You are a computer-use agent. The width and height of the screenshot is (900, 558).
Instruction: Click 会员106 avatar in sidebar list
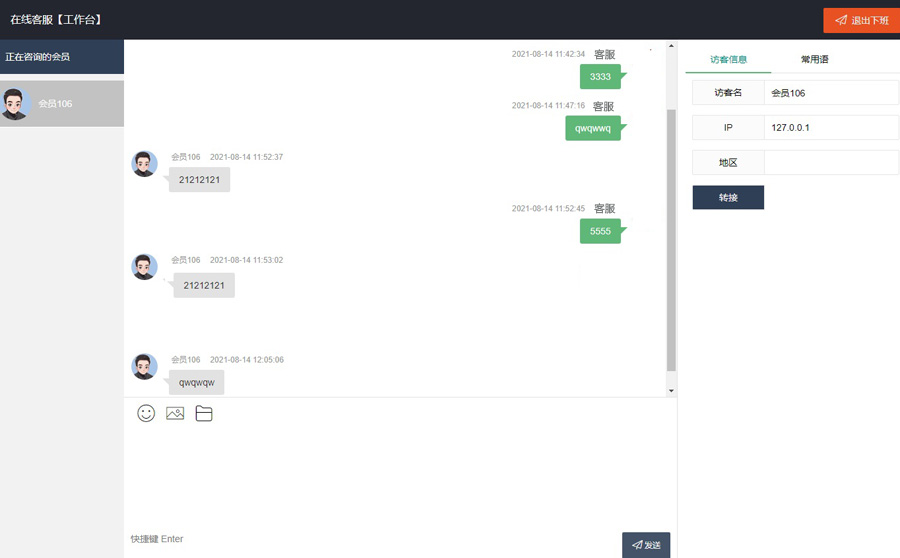coord(15,104)
